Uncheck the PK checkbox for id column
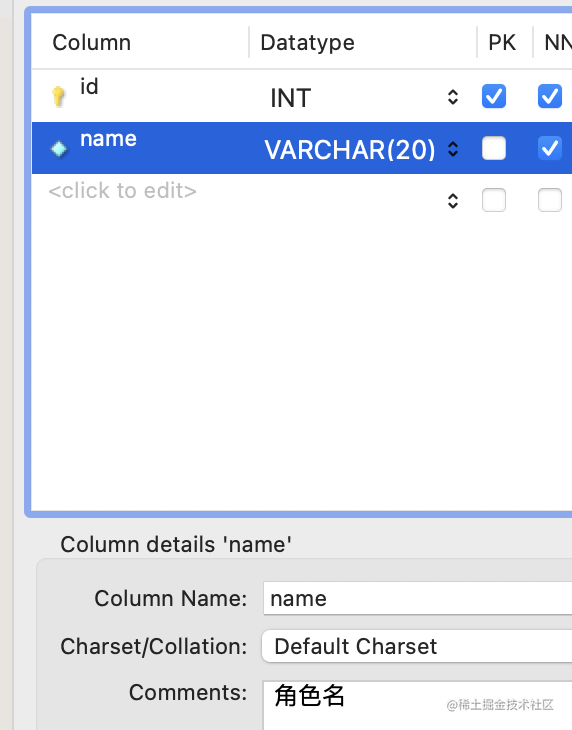The width and height of the screenshot is (572, 730). [x=494, y=96]
